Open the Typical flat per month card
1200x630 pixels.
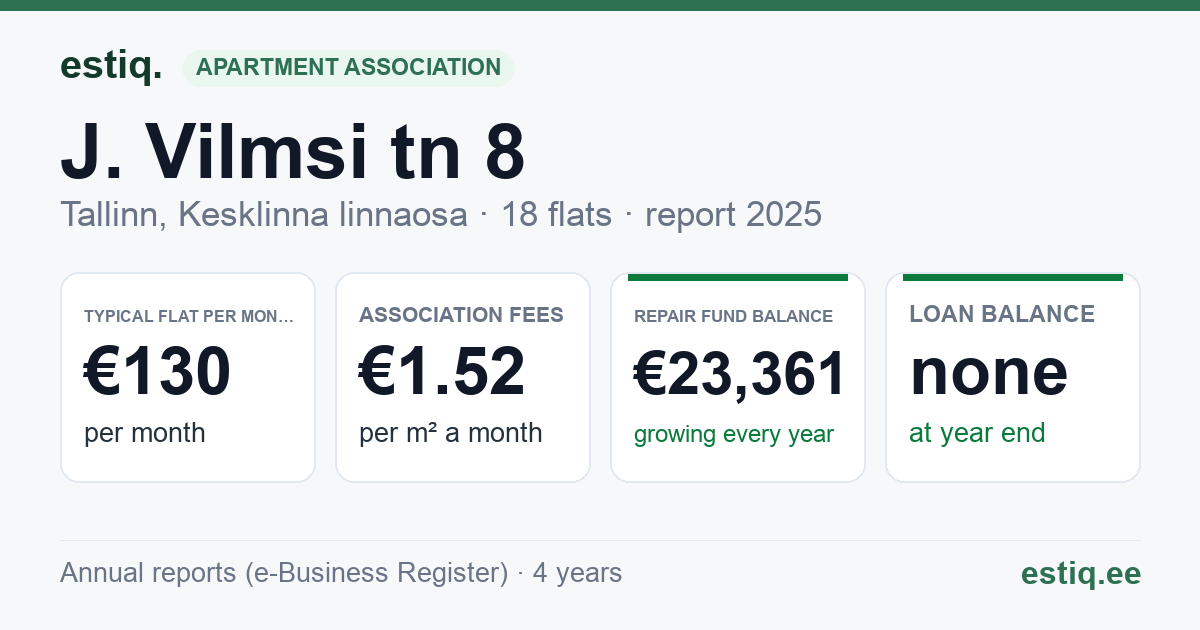(188, 378)
